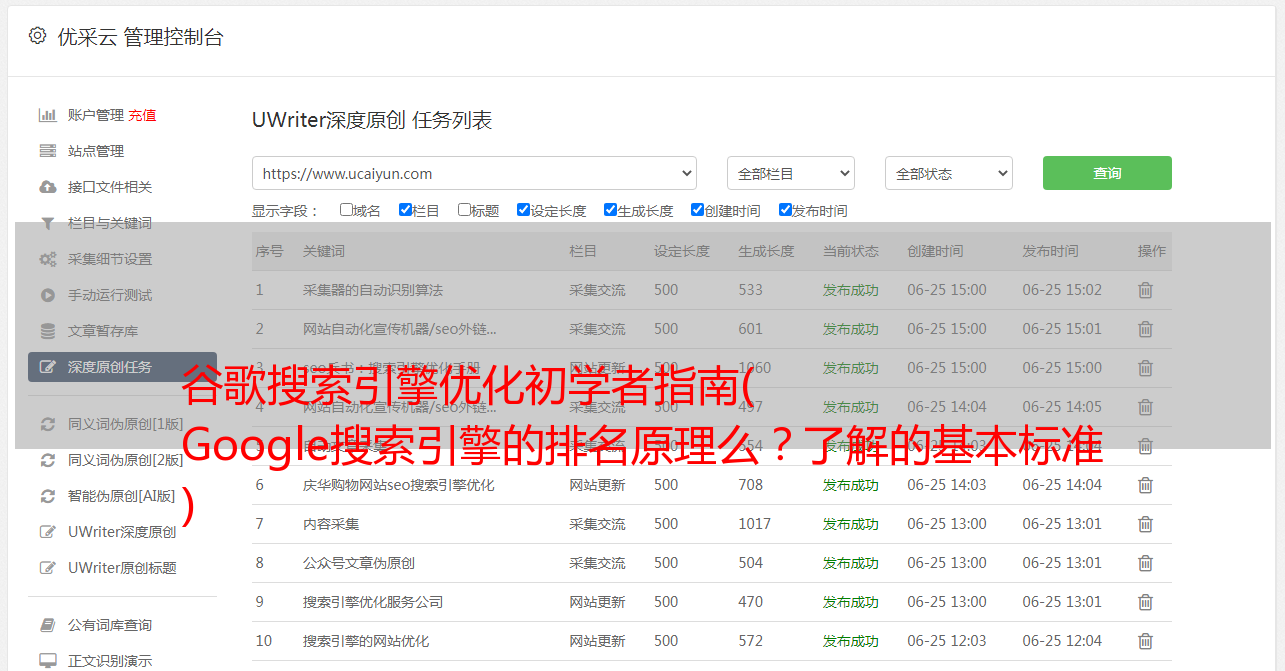Click the database icon for 文章暂存库
The image size is (1285, 671).
(47, 331)
